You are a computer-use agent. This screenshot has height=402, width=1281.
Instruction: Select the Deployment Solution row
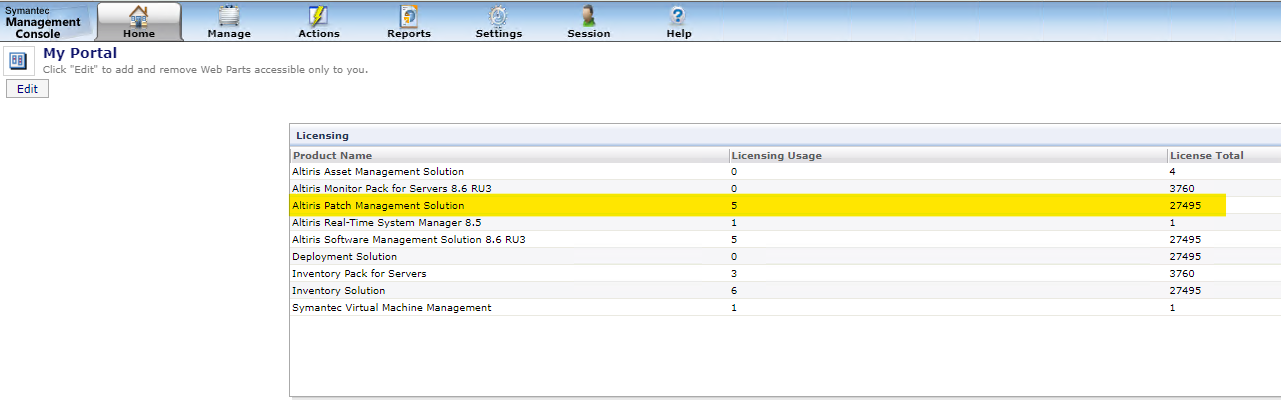[785, 256]
